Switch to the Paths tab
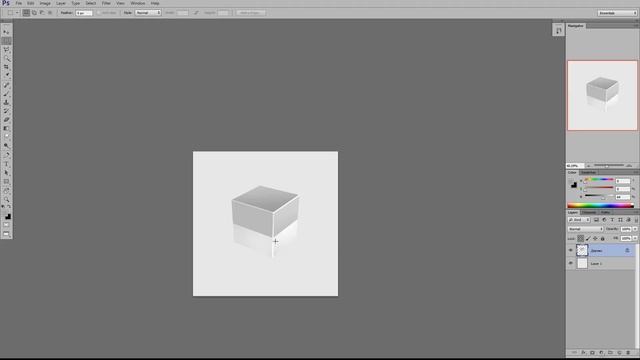The image size is (640, 360). 605,212
